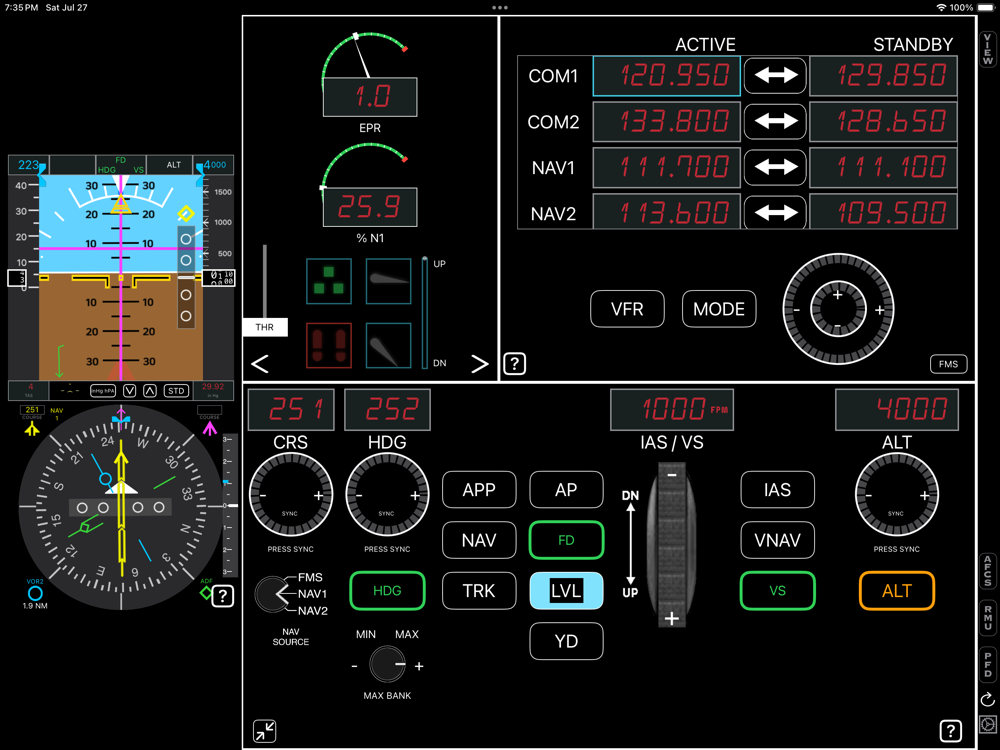Collapse the autopilot panel shrink icon
The height and width of the screenshot is (750, 1000).
click(265, 731)
